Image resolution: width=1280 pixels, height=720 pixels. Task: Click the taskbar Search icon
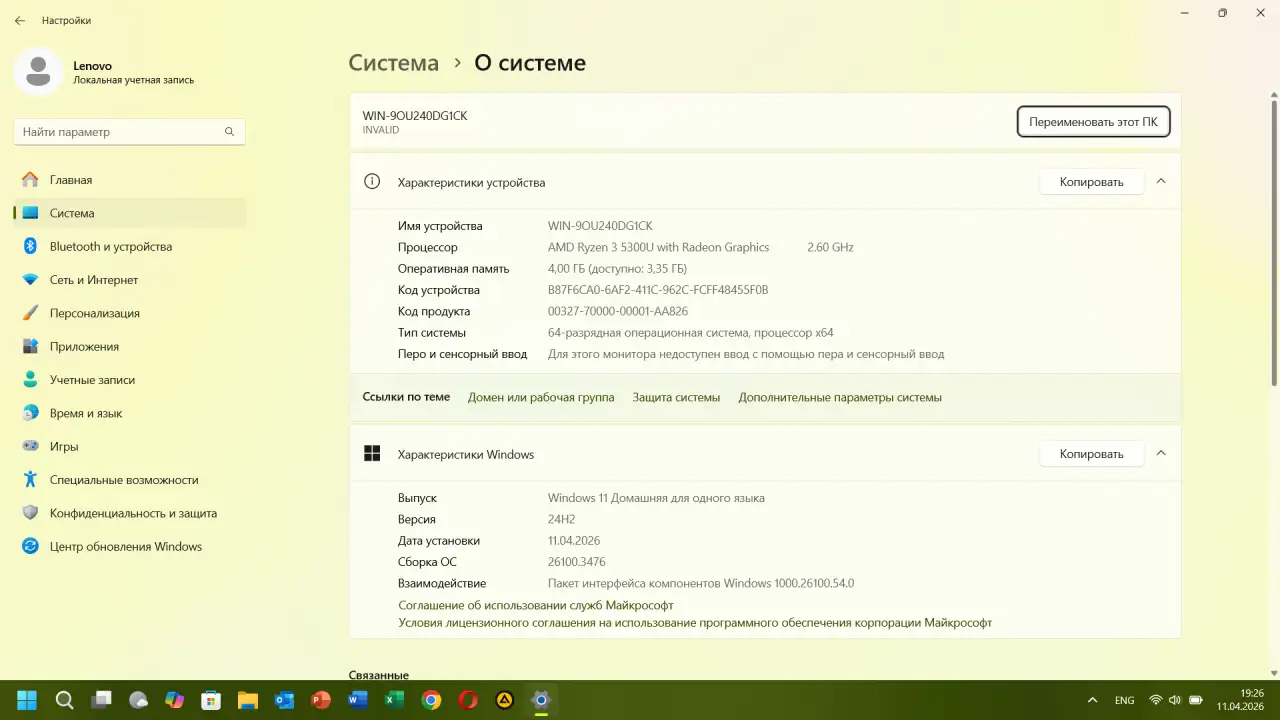point(64,700)
